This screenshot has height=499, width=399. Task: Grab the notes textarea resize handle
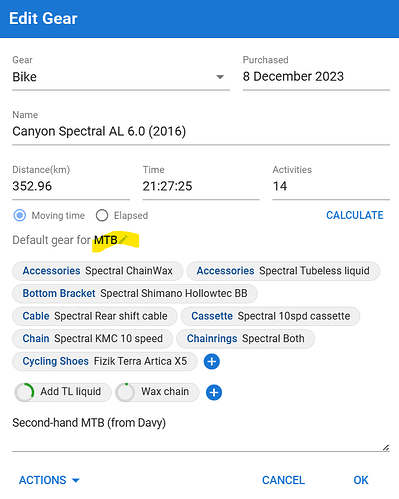(x=386, y=447)
